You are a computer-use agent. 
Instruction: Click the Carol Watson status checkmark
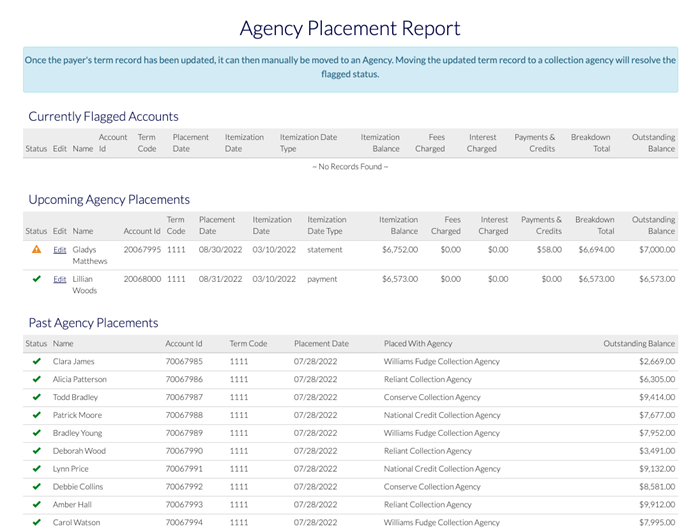click(x=36, y=522)
